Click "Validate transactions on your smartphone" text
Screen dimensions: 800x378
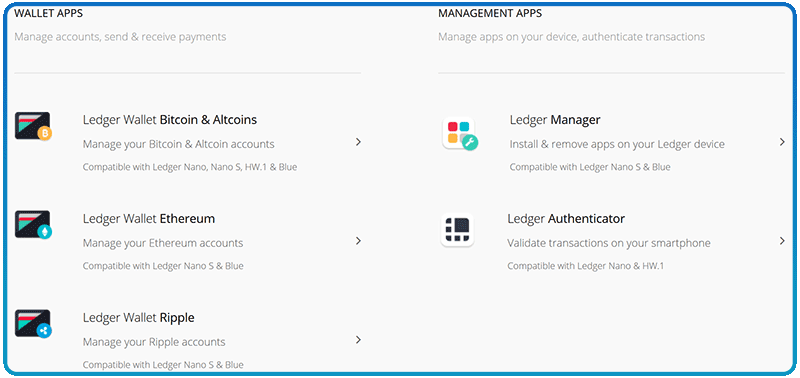pos(609,243)
